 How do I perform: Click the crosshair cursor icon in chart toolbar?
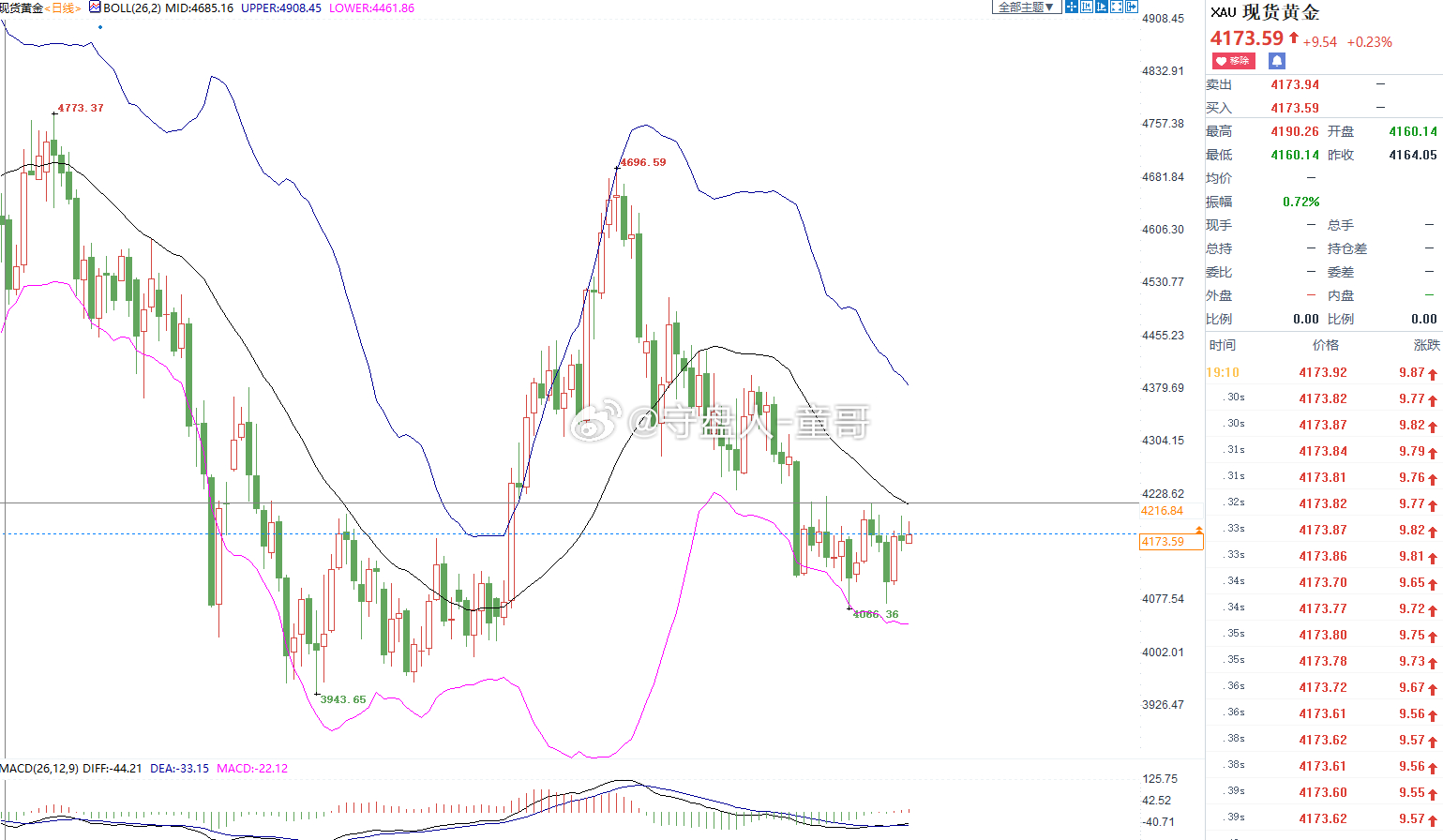(x=1072, y=7)
